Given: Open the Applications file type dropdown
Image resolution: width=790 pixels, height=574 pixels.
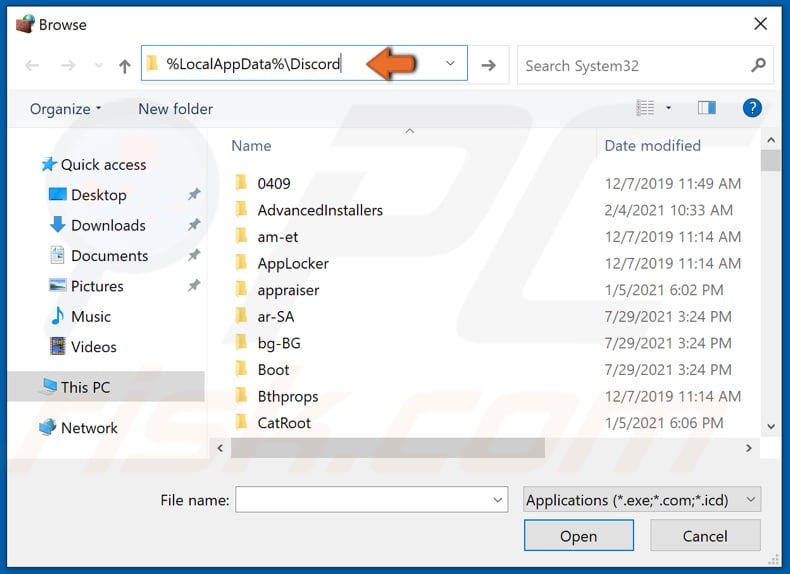Looking at the screenshot, I should [x=641, y=500].
